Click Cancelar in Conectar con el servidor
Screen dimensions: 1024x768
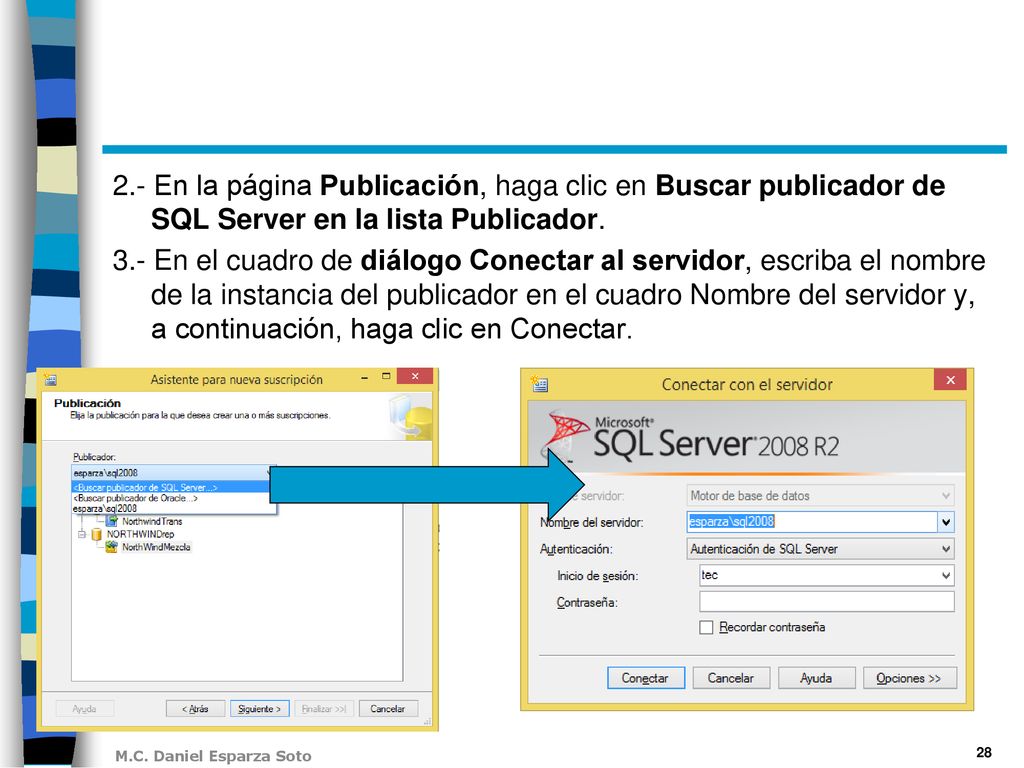tap(731, 678)
